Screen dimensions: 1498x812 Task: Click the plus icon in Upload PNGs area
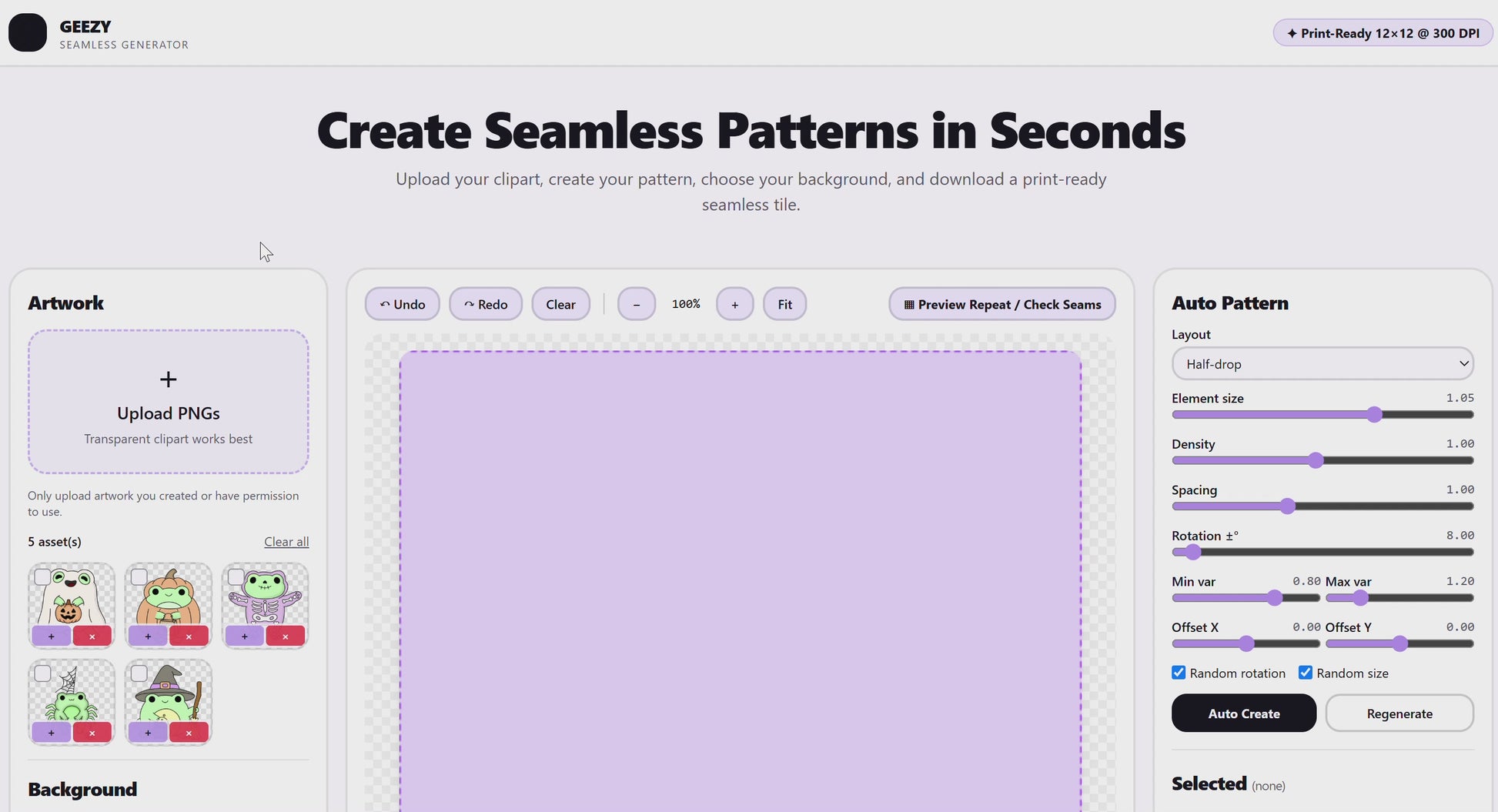click(x=168, y=379)
